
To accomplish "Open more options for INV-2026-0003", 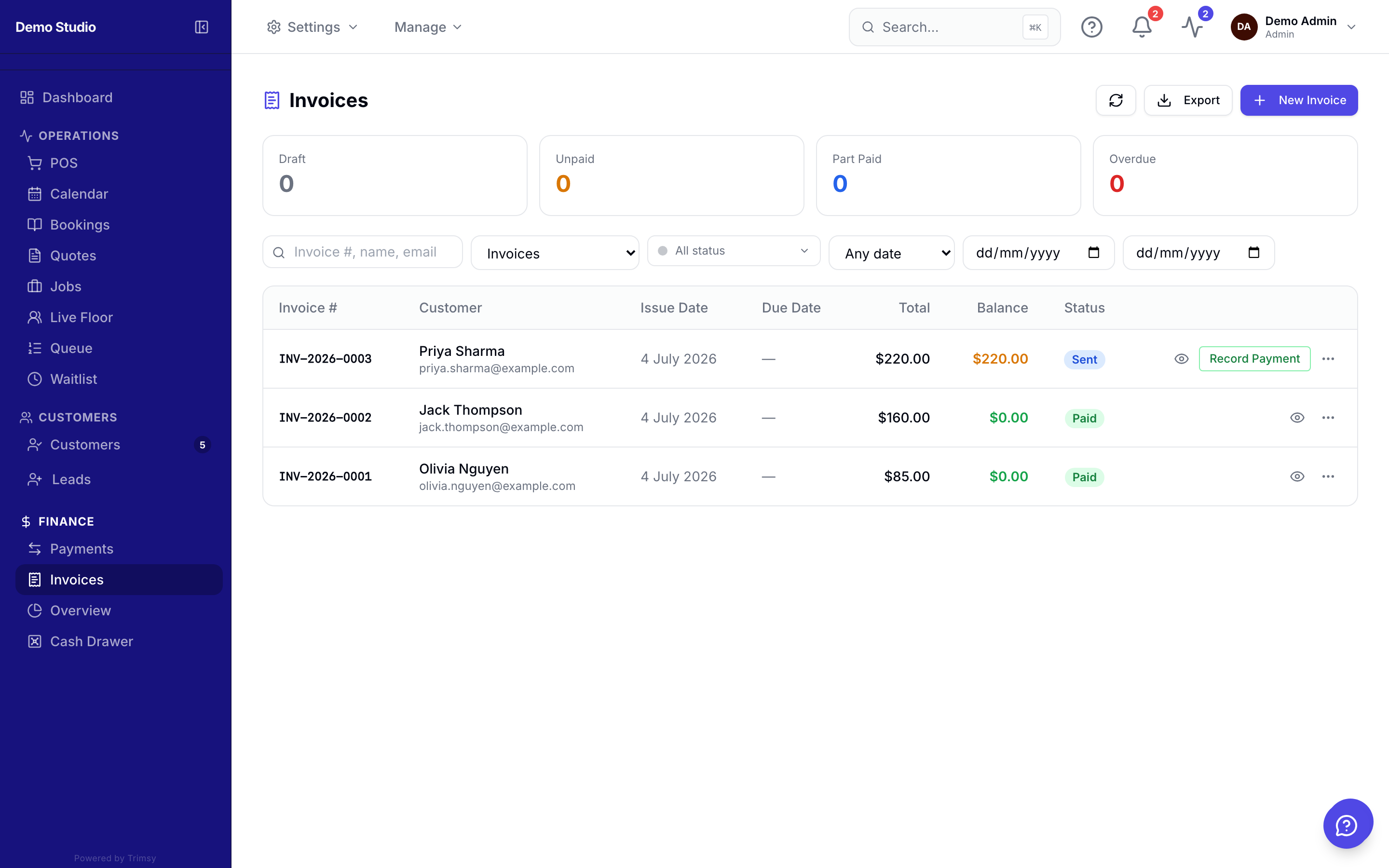I will click(1328, 359).
